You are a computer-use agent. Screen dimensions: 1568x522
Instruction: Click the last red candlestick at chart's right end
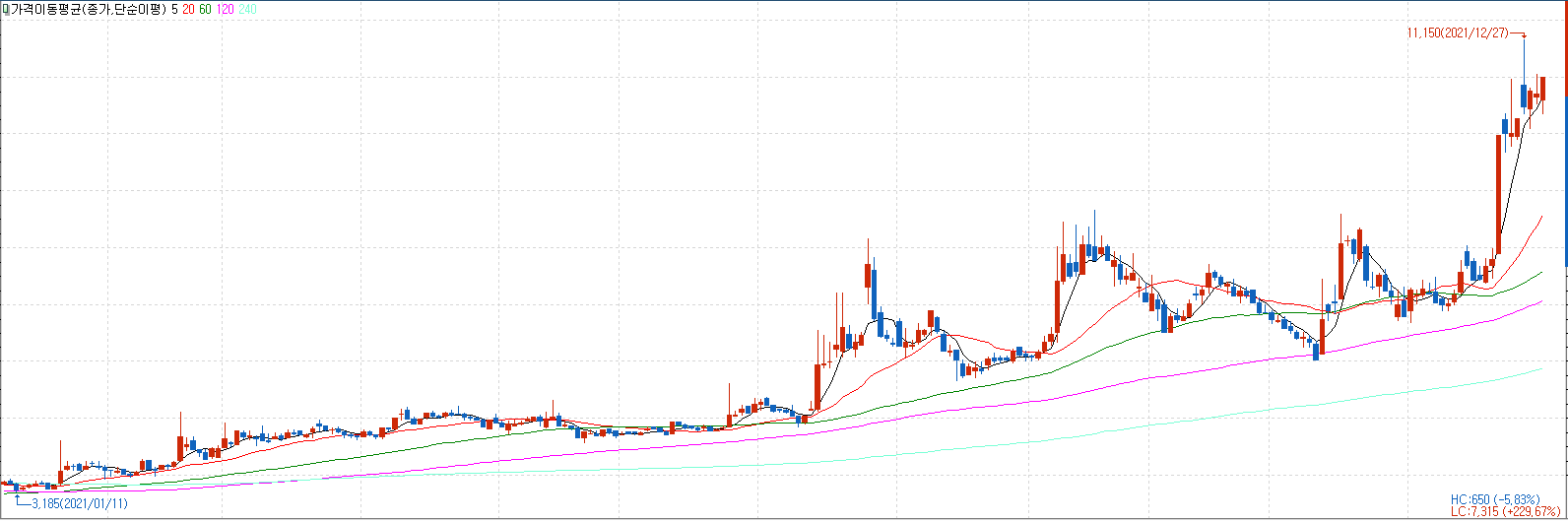coord(1542,89)
